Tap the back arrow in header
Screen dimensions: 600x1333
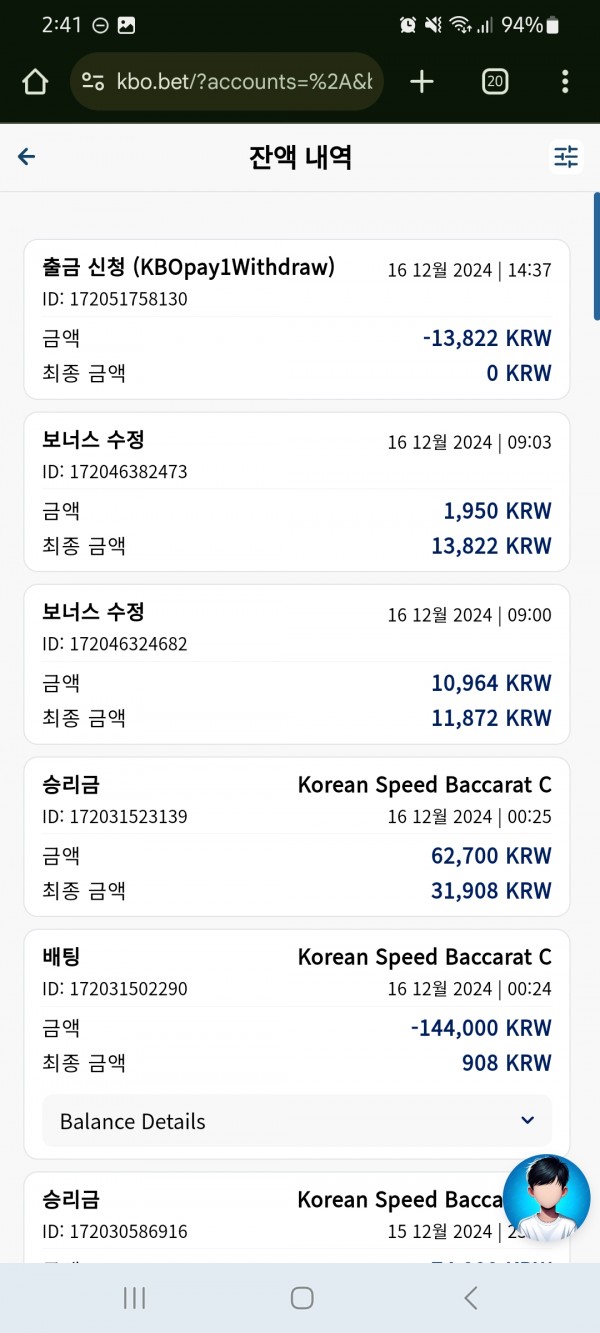(x=27, y=156)
